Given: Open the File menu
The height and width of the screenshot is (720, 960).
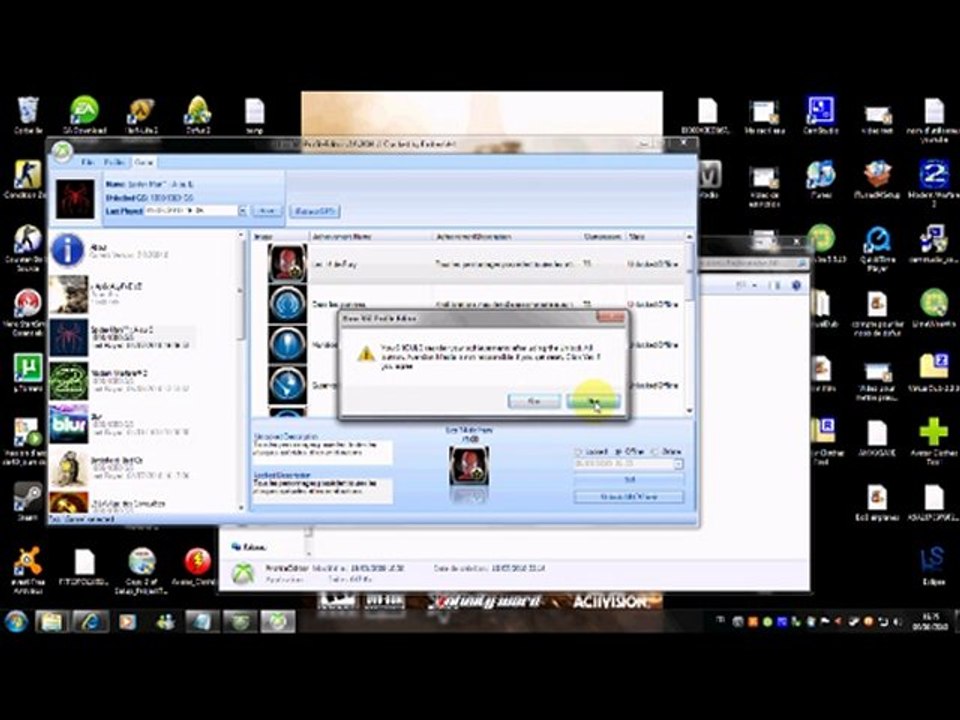Looking at the screenshot, I should click(x=88, y=162).
